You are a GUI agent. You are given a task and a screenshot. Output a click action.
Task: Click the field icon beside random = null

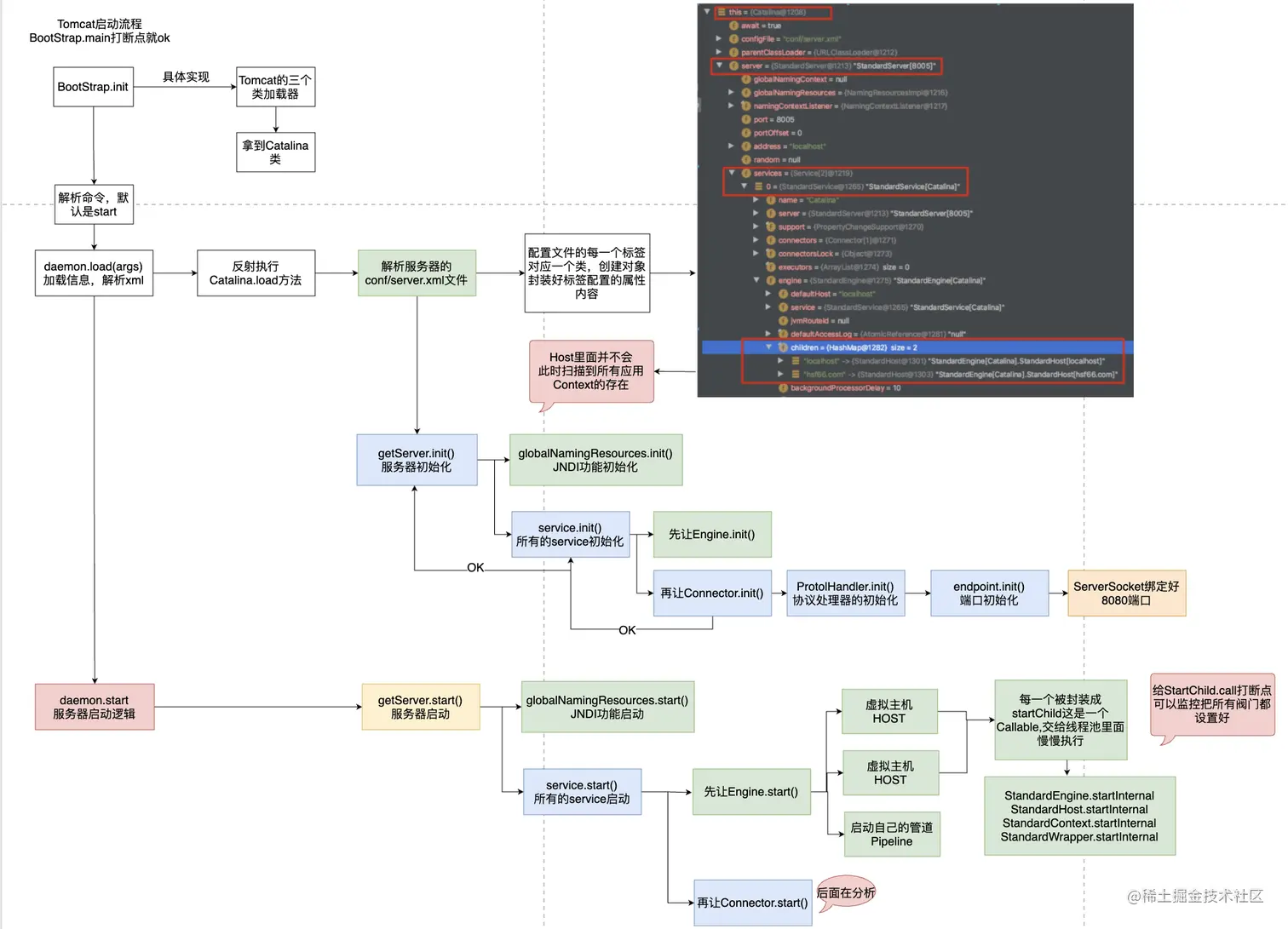(746, 159)
